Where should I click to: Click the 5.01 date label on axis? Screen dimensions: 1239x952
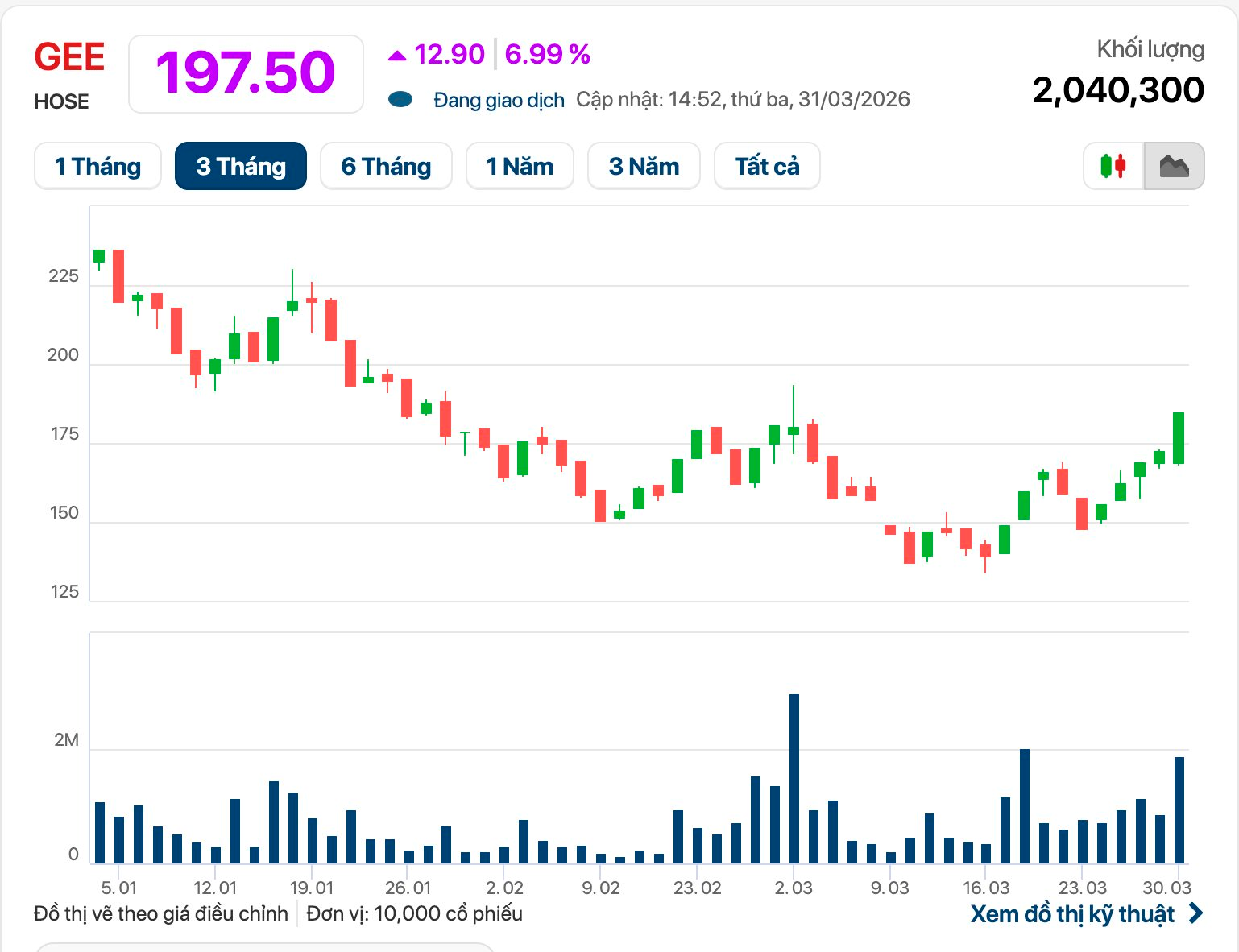click(118, 888)
